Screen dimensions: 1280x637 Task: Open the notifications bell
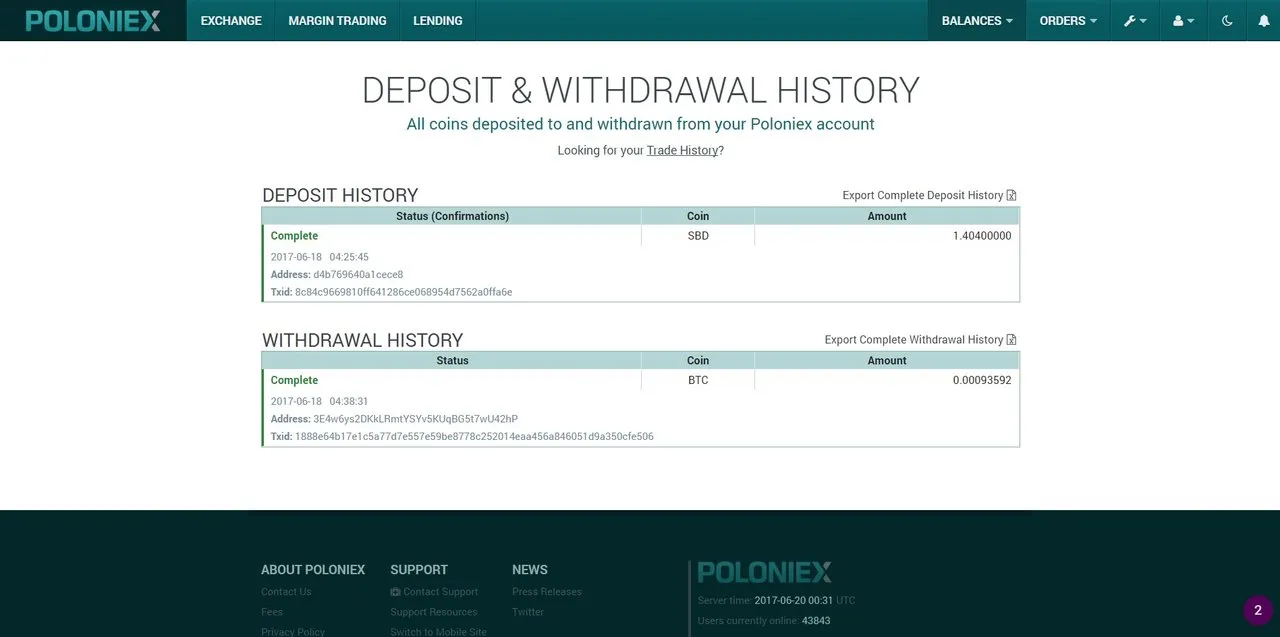[1263, 20]
